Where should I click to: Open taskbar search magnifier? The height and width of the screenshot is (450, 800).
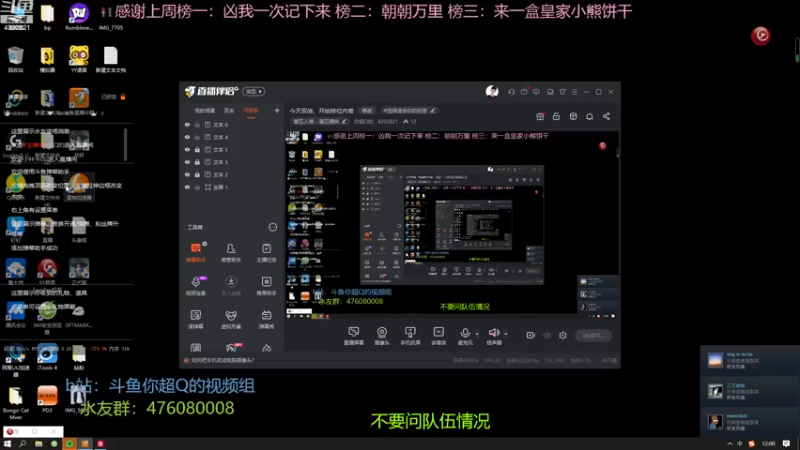coord(23,444)
